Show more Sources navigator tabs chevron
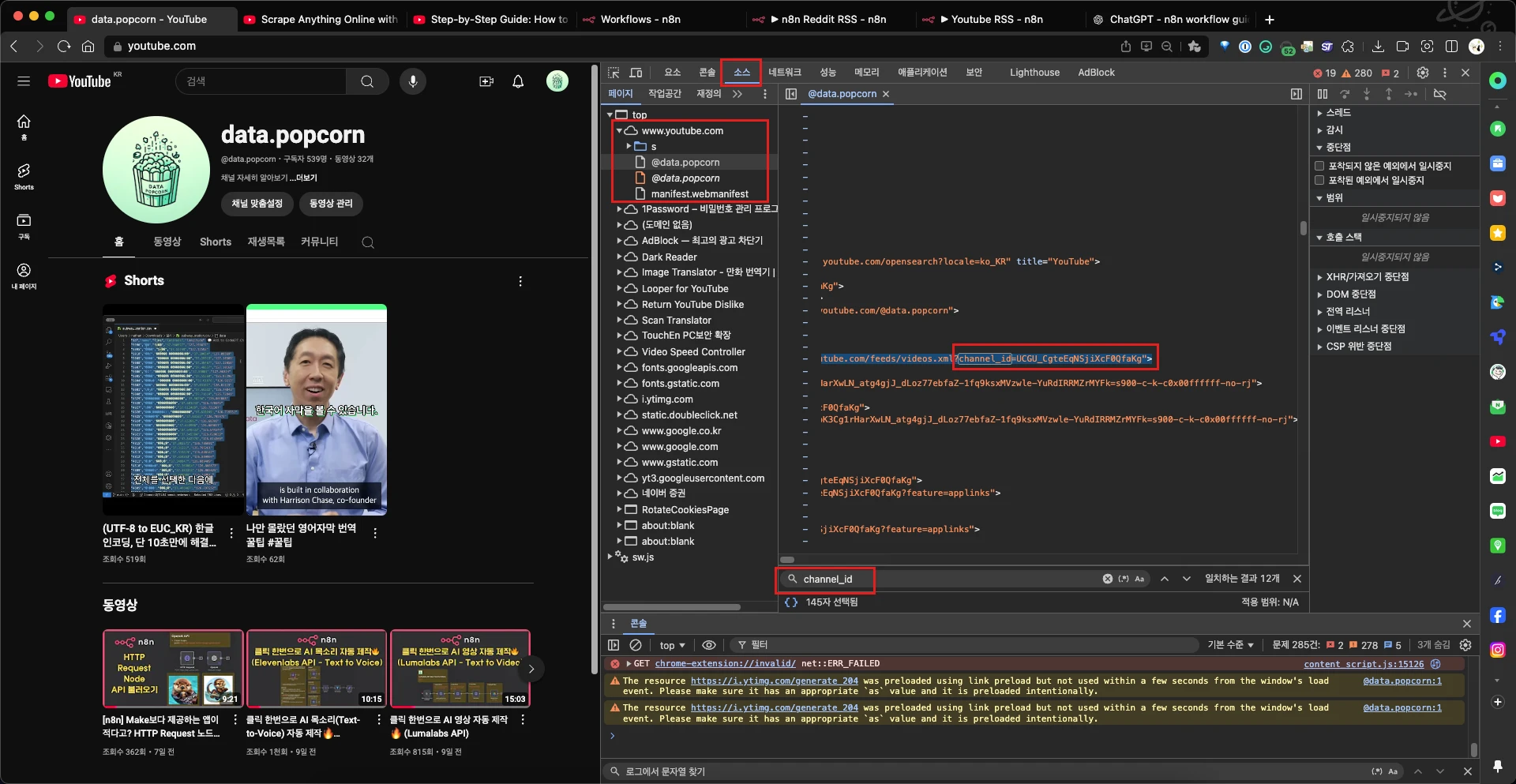This screenshot has width=1516, height=784. [737, 94]
